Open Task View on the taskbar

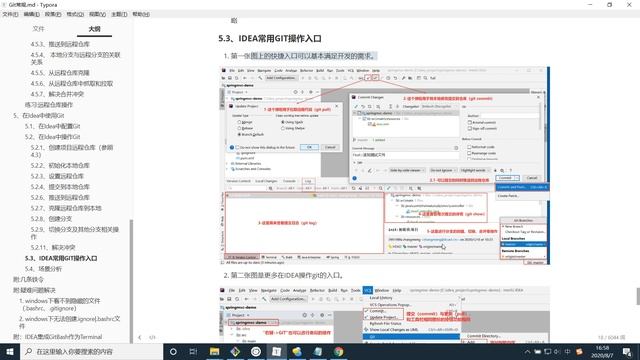click(x=193, y=351)
